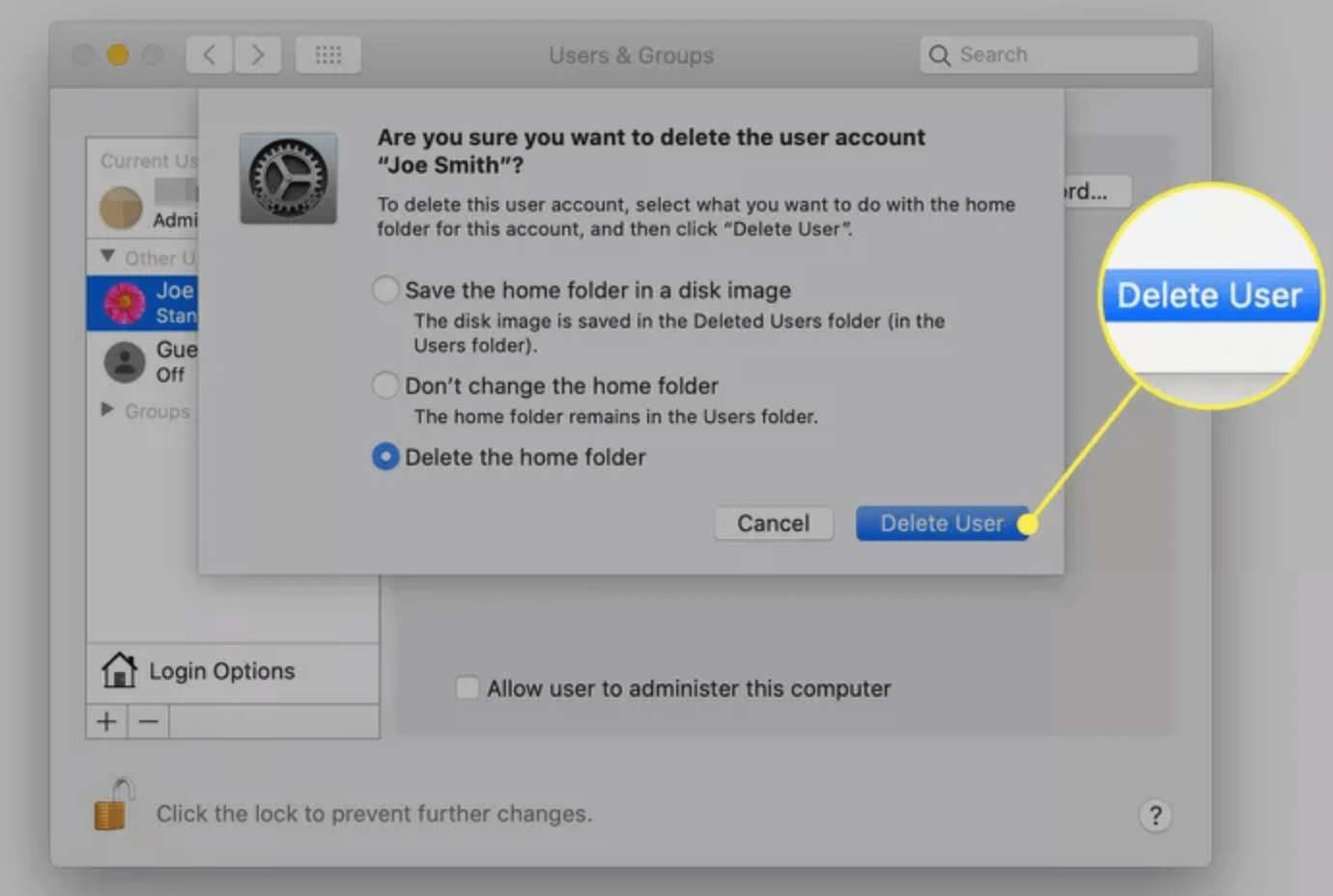Viewport: 1333px width, 896px height.
Task: Click the back navigation arrow
Action: pyautogui.click(x=209, y=55)
